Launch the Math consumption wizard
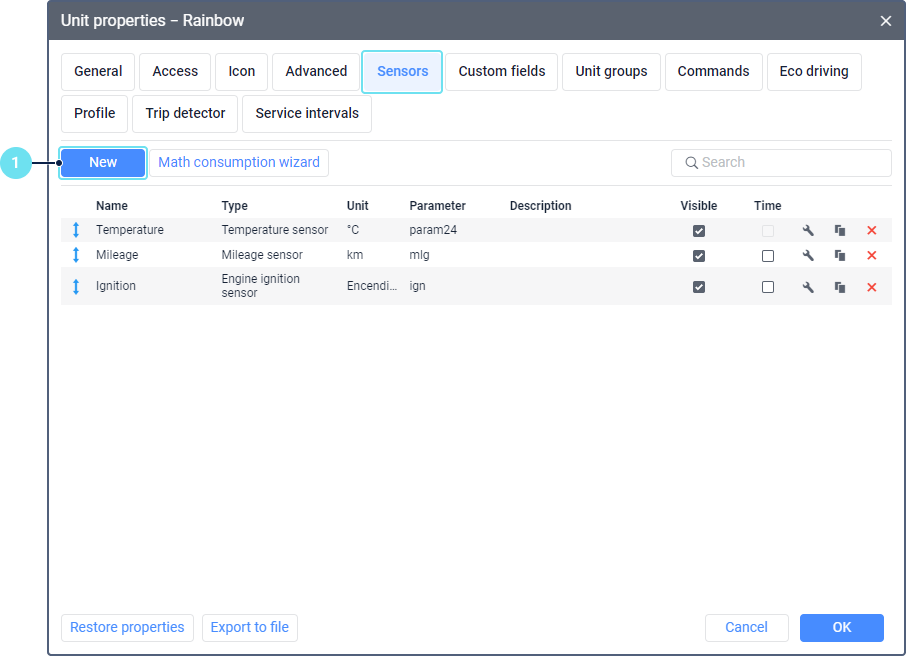The width and height of the screenshot is (906, 656). point(239,163)
